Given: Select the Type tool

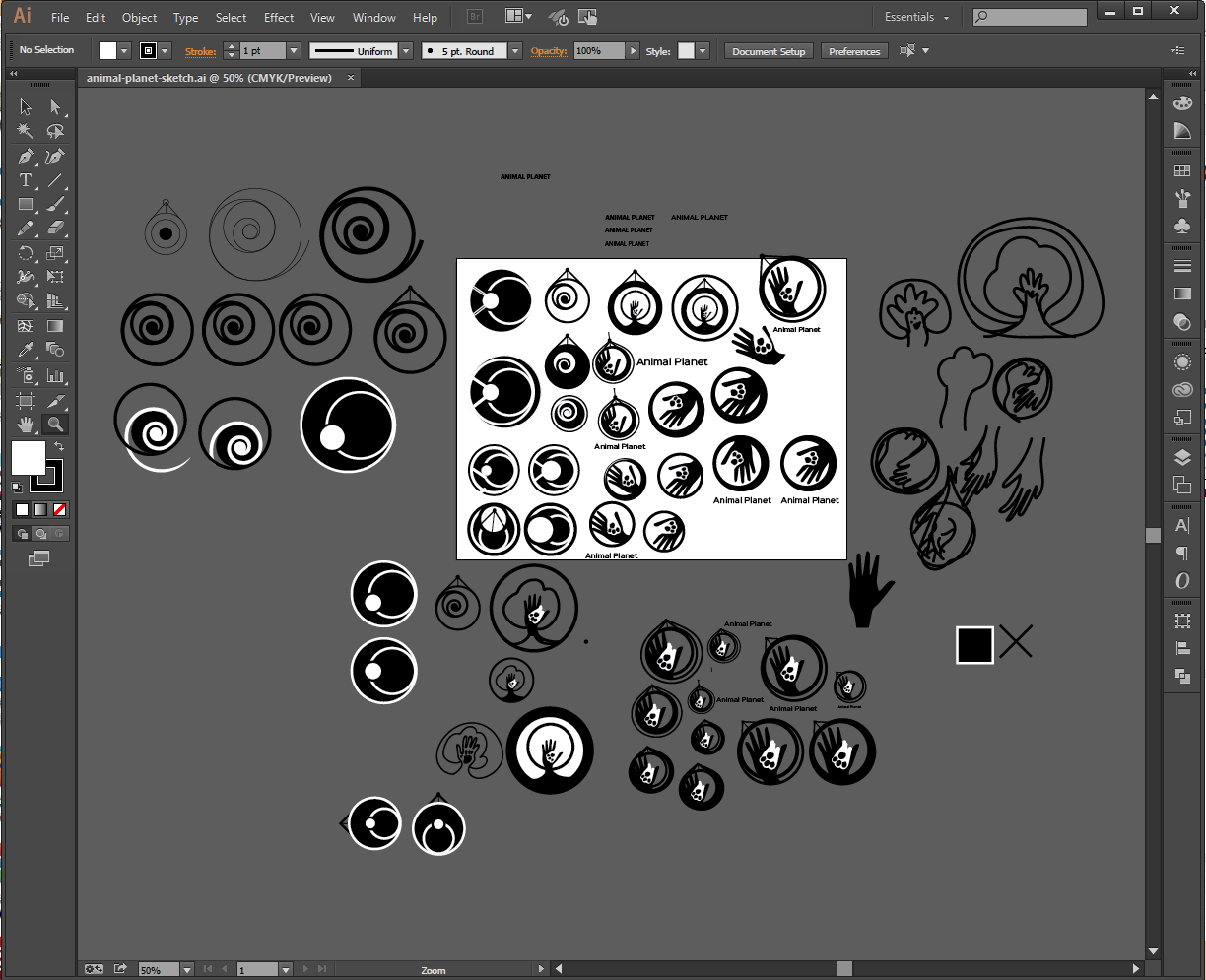Looking at the screenshot, I should (x=26, y=180).
